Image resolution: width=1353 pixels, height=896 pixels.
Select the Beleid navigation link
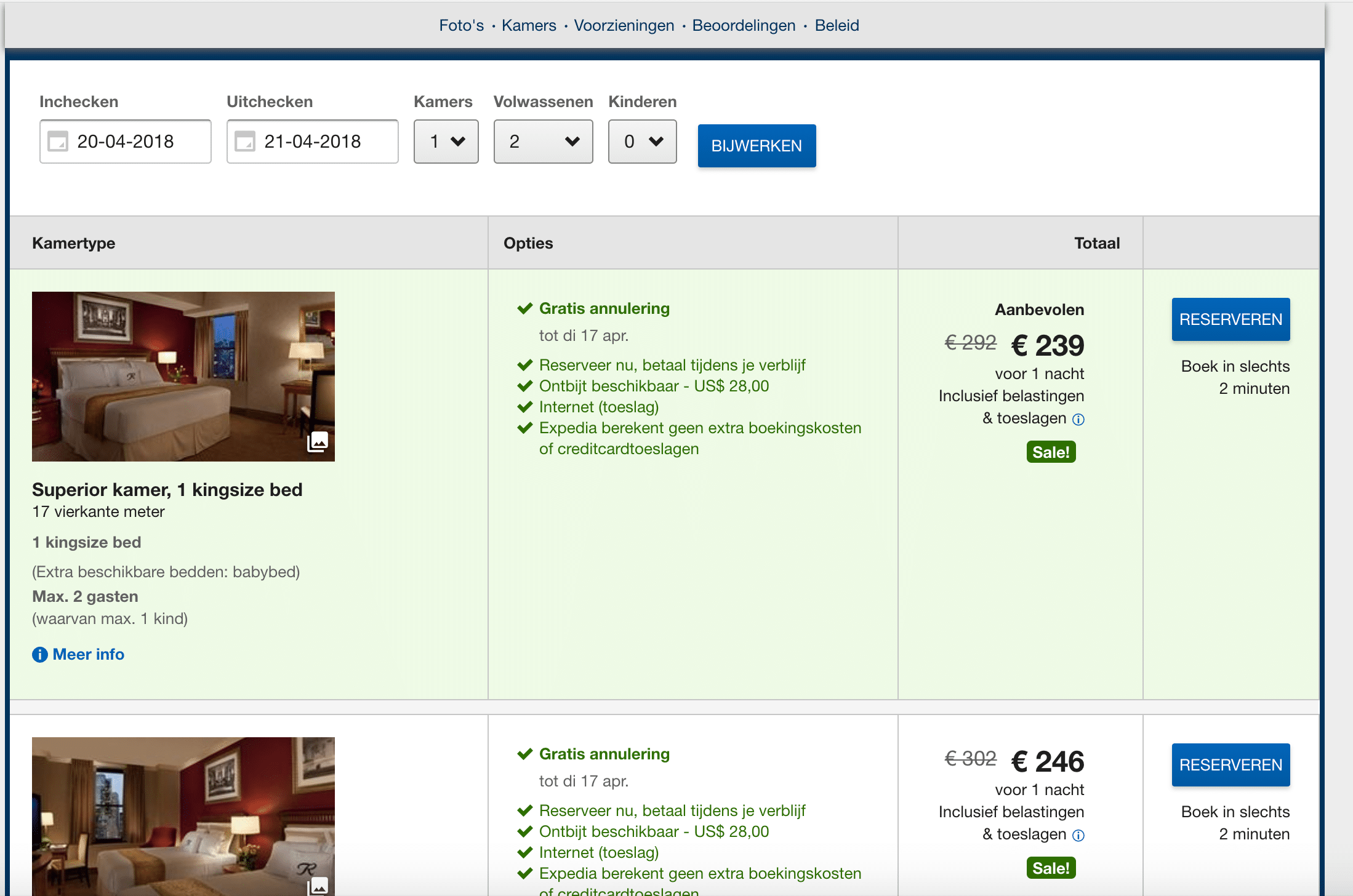pyautogui.click(x=837, y=25)
